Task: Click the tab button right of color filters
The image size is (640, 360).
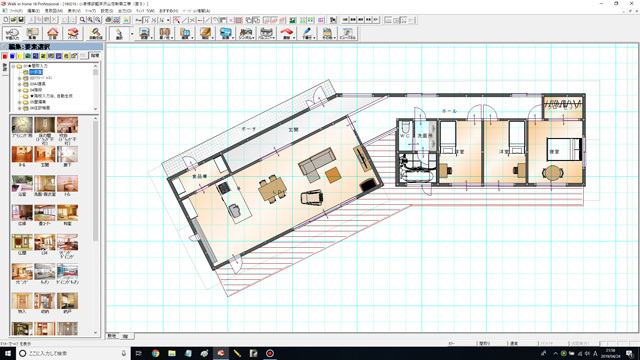Action: coord(95,56)
